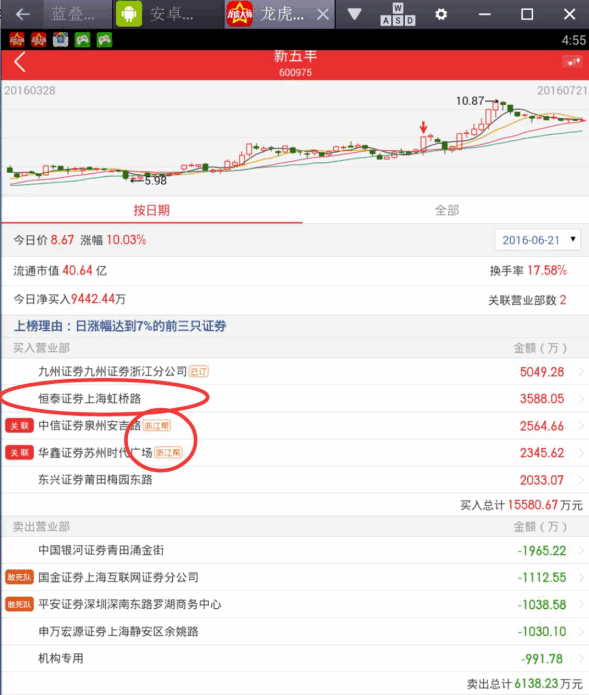Expand the 九州证券浙江分公司 row chevron
This screenshot has width=589, height=695.
pos(581,372)
